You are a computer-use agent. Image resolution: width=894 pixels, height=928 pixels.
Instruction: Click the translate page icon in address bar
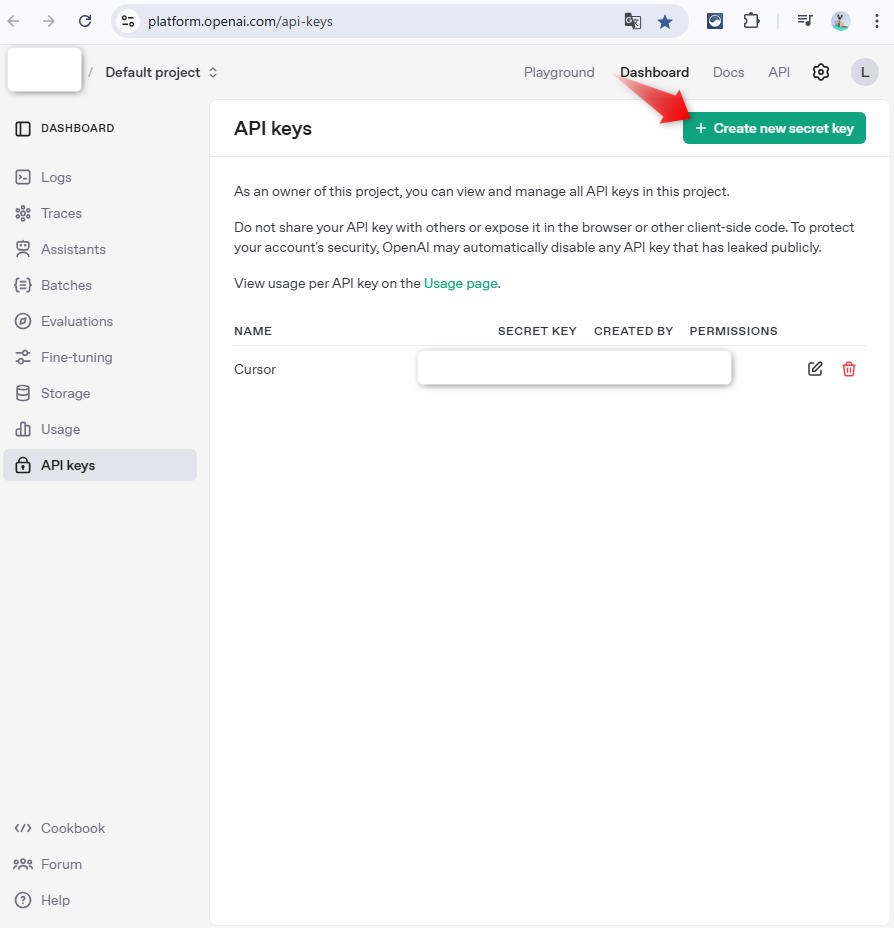click(x=633, y=21)
